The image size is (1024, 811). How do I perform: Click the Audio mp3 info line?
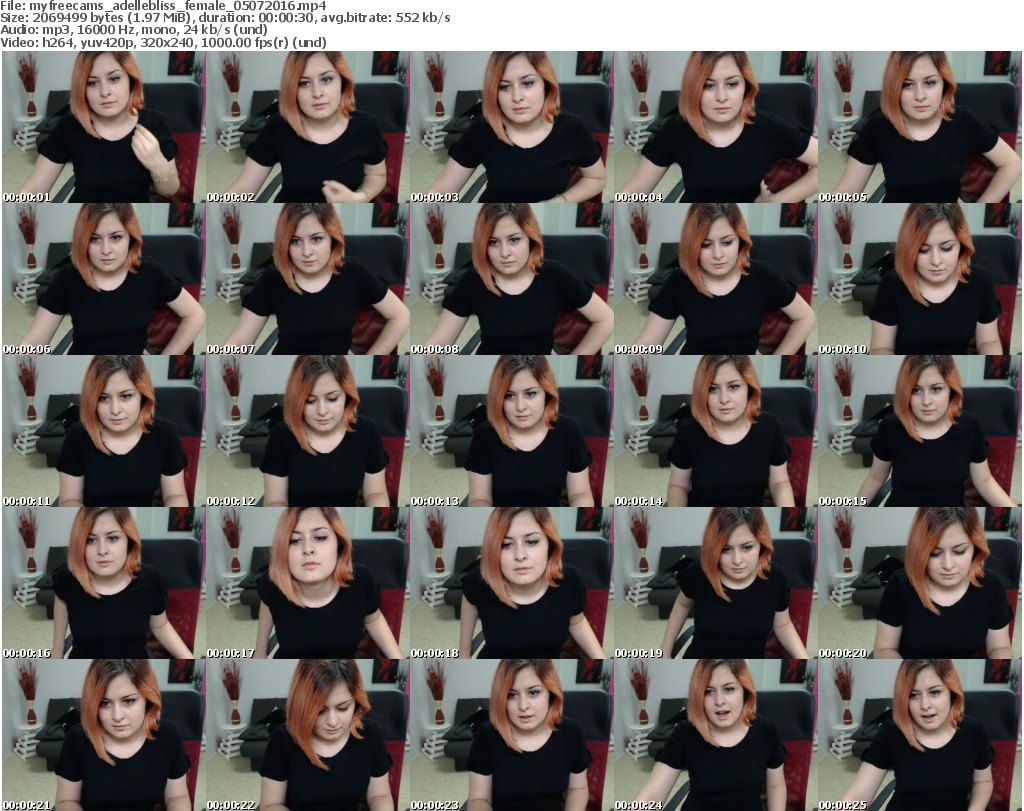(x=134, y=30)
